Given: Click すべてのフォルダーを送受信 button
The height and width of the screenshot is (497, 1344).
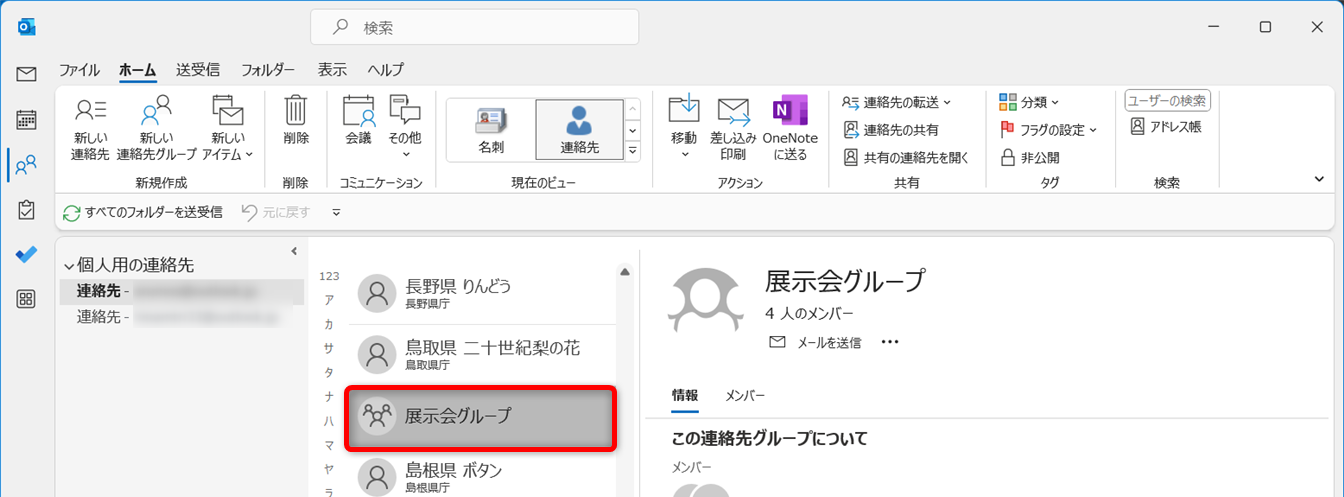Looking at the screenshot, I should click(142, 212).
